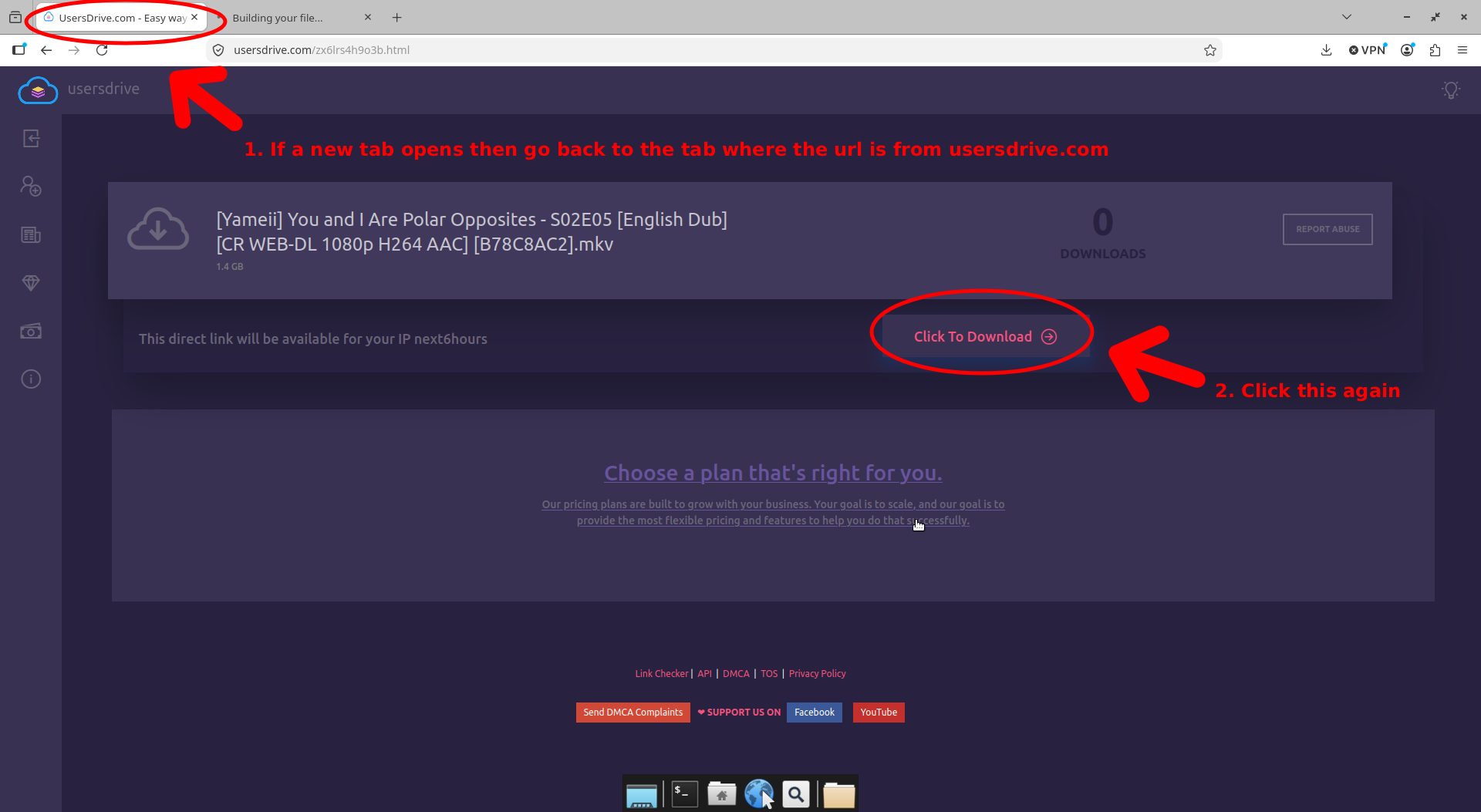
Task: Open the web browser globe in taskbar
Action: [759, 793]
